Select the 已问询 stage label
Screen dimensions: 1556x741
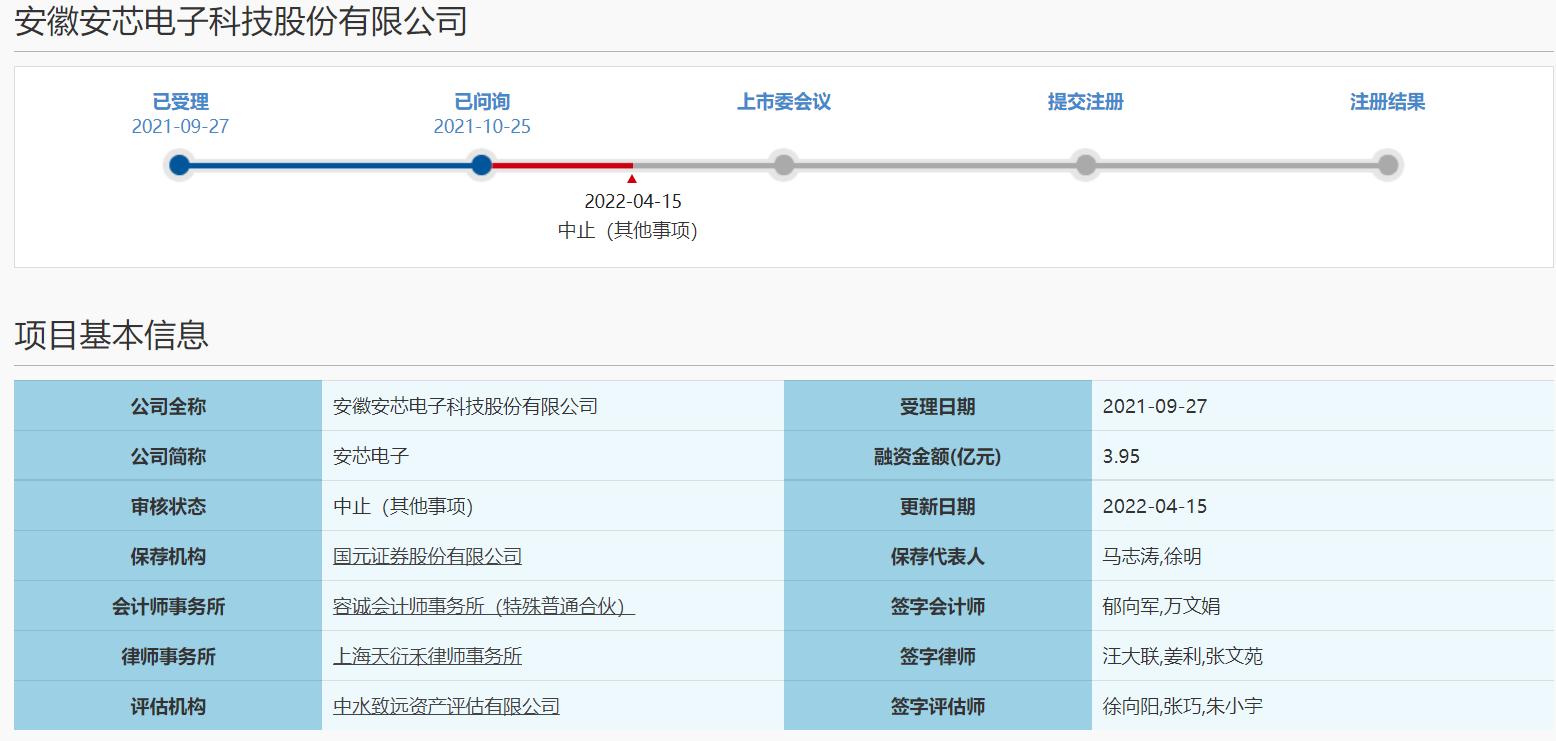click(482, 102)
